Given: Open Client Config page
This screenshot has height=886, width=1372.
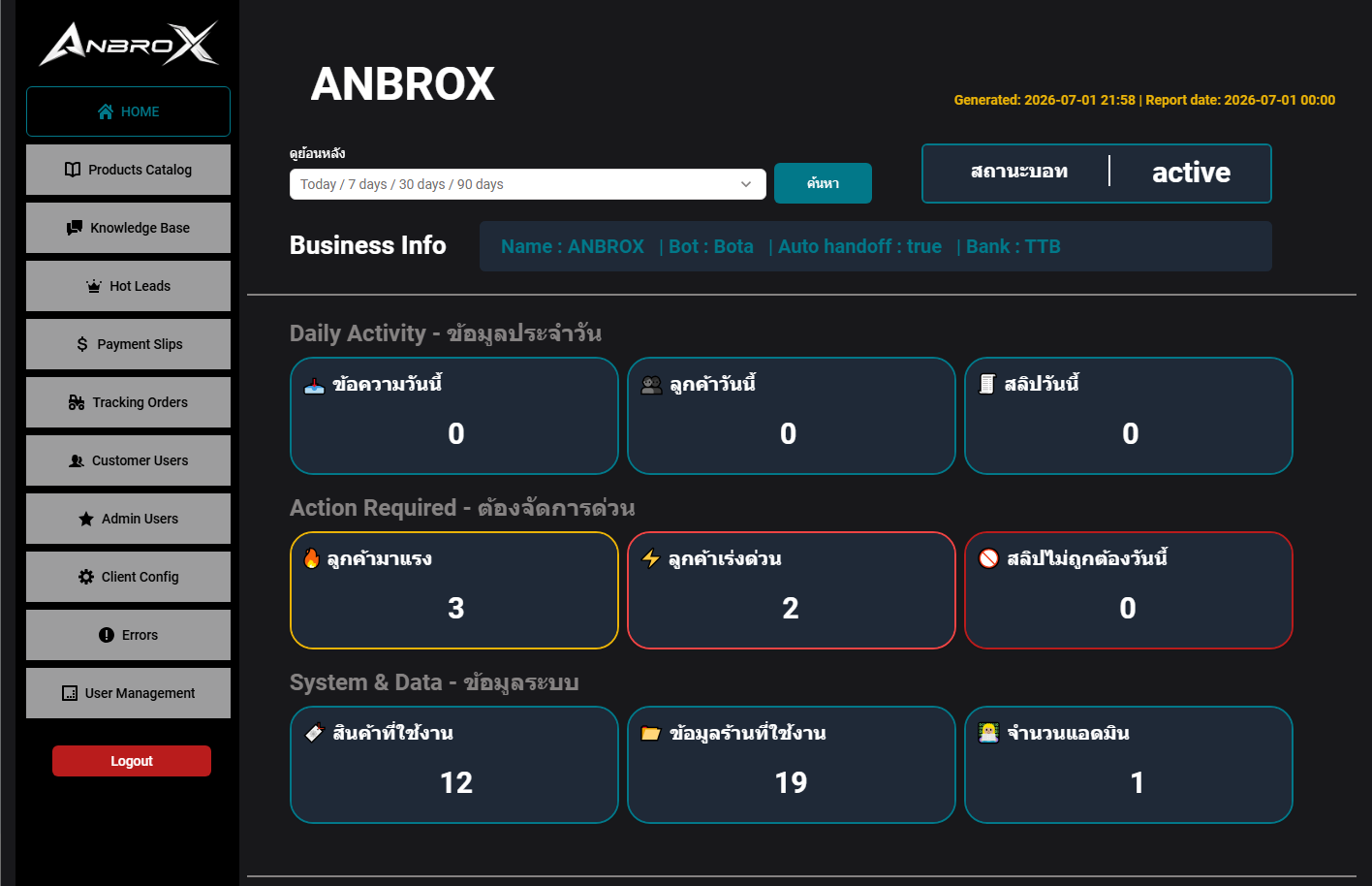Looking at the screenshot, I should [x=128, y=577].
